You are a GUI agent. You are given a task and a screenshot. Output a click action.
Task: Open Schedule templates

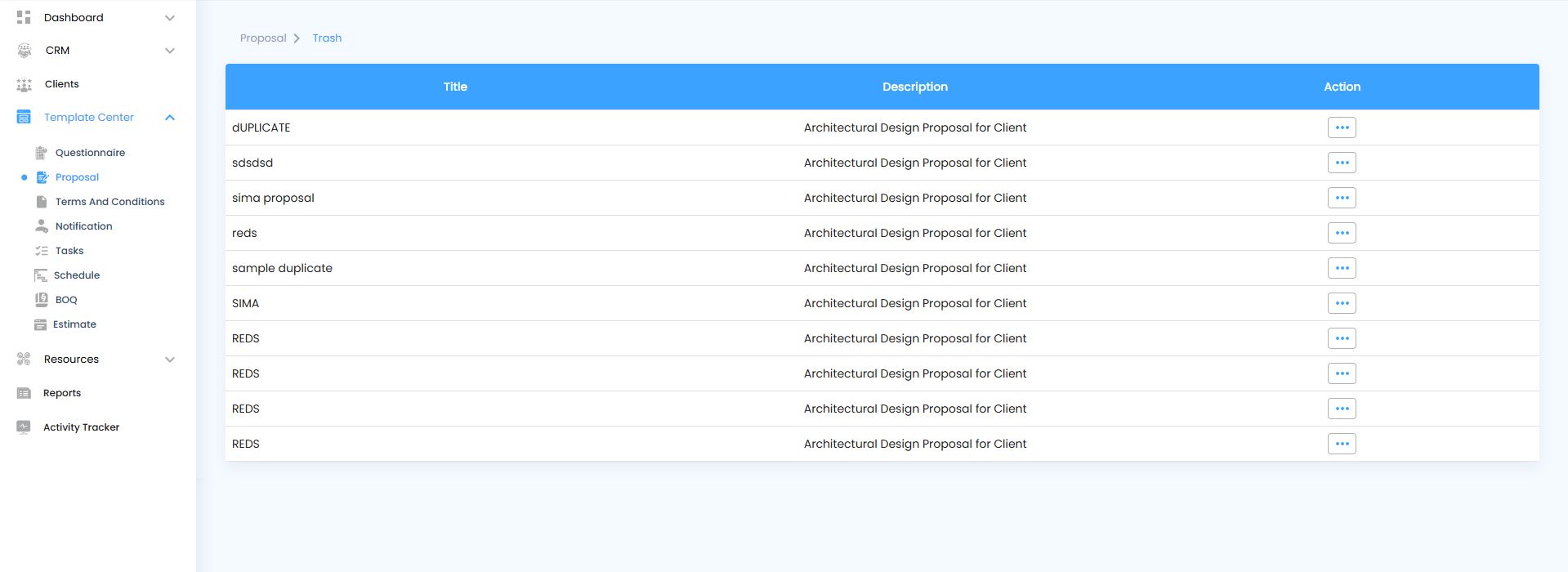[x=77, y=275]
